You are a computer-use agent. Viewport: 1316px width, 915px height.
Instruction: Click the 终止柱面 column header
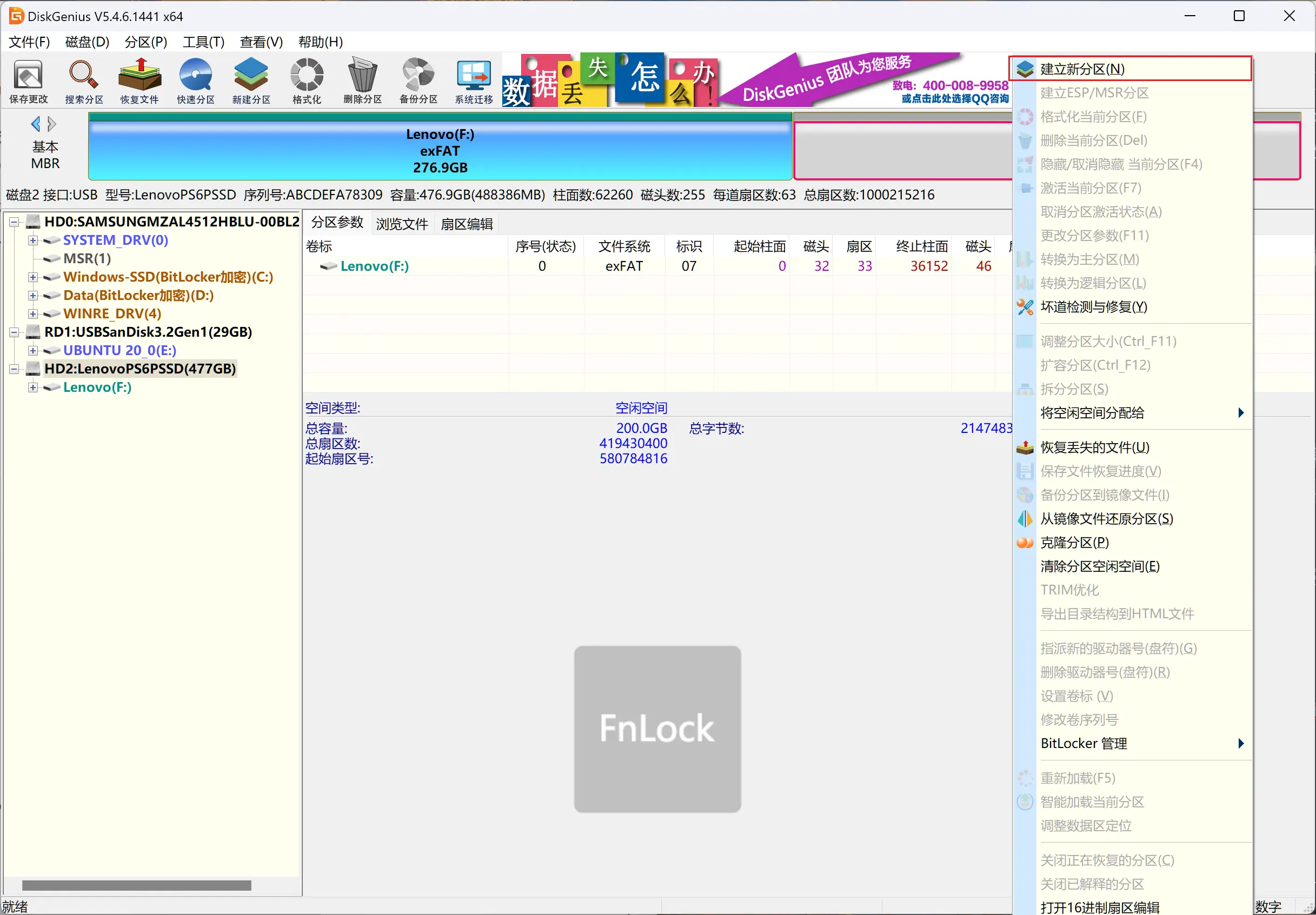915,246
